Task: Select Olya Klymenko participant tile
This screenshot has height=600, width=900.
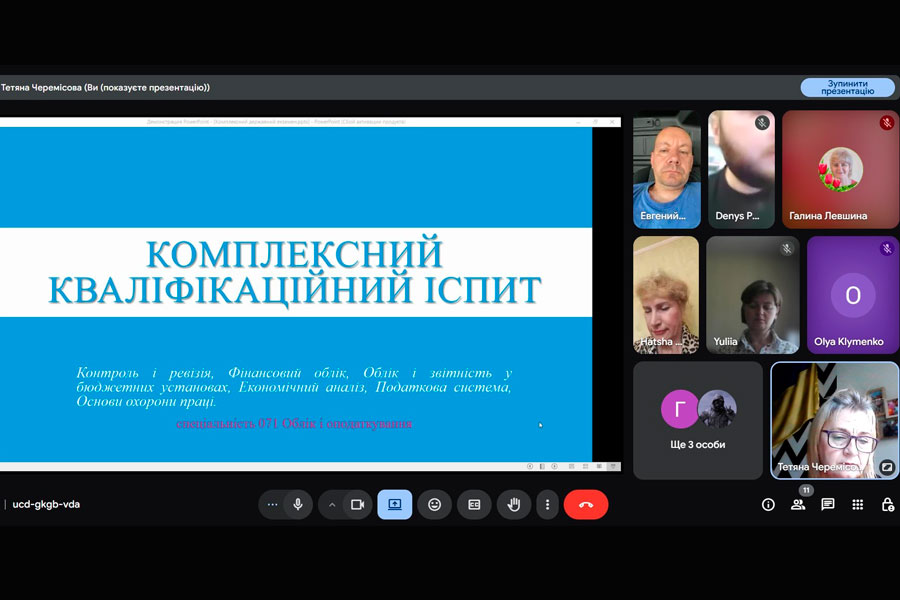Action: [x=853, y=295]
